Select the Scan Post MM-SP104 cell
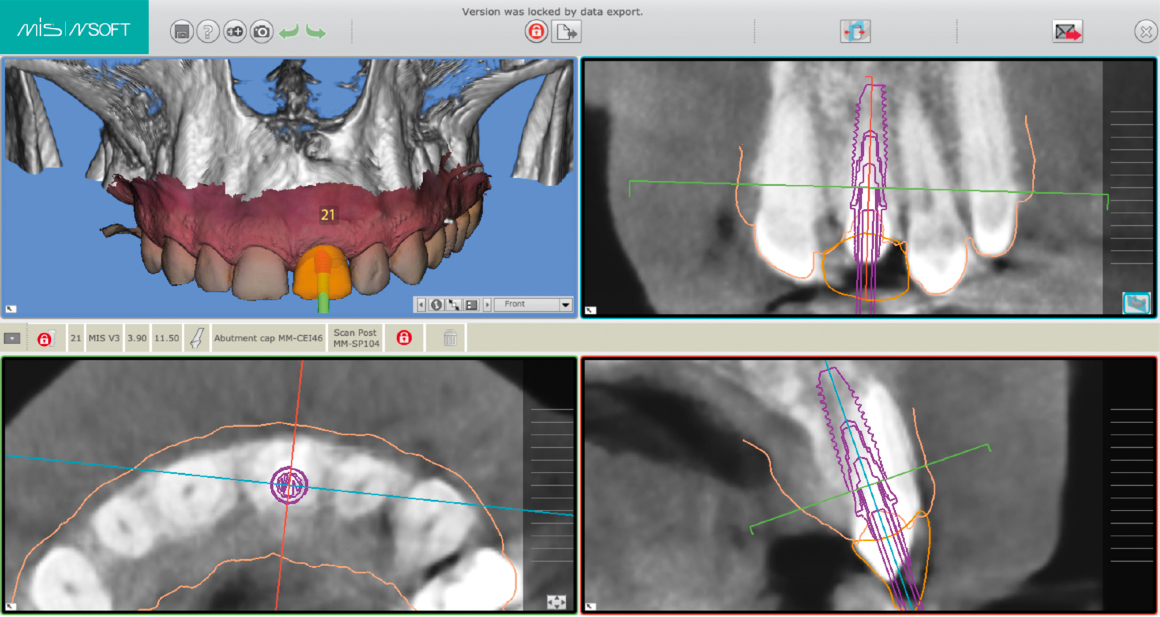Viewport: 1160px width, 617px height. pos(354,339)
